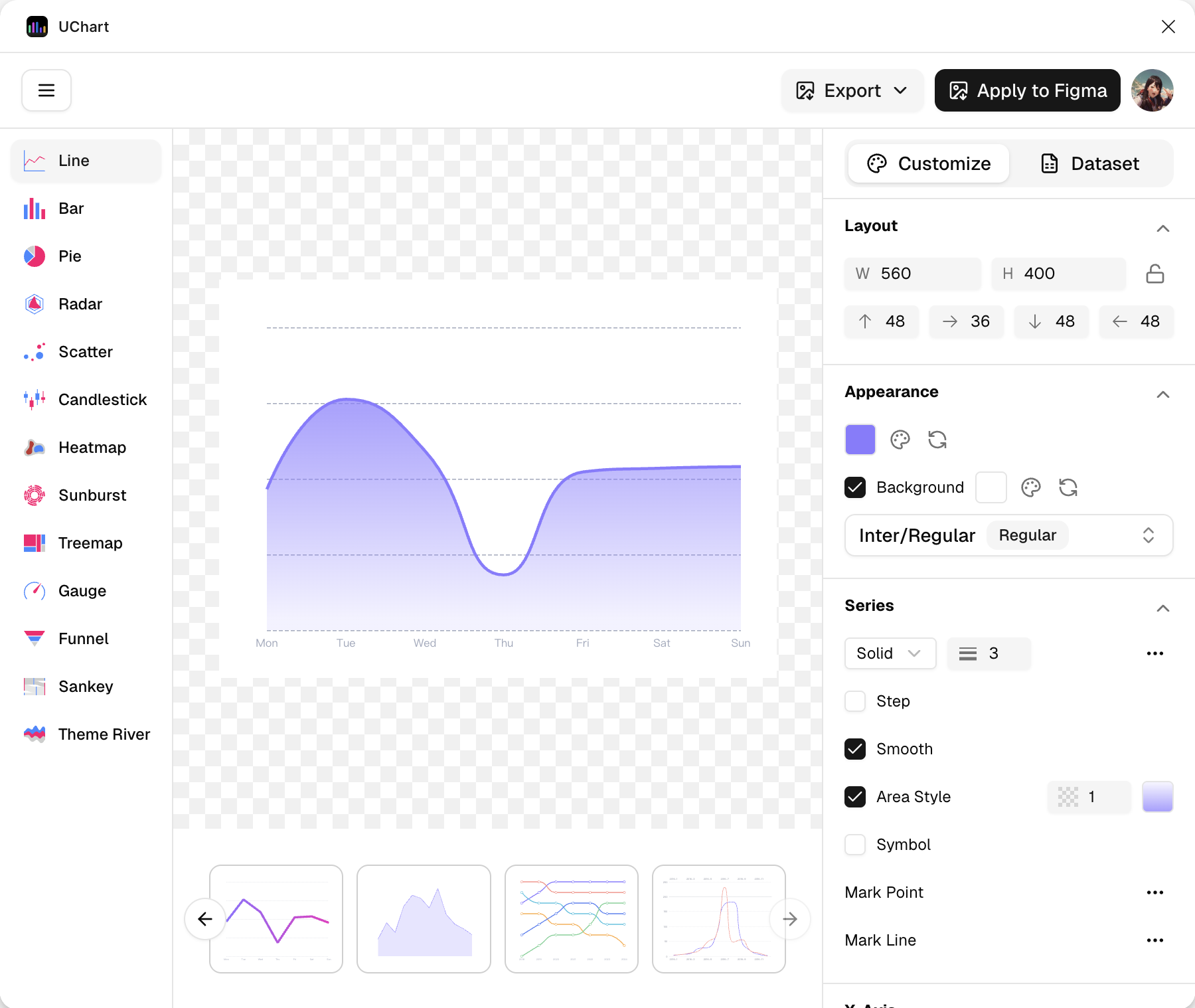Click the purple series color swatch
The width and height of the screenshot is (1195, 1008).
pyautogui.click(x=860, y=440)
